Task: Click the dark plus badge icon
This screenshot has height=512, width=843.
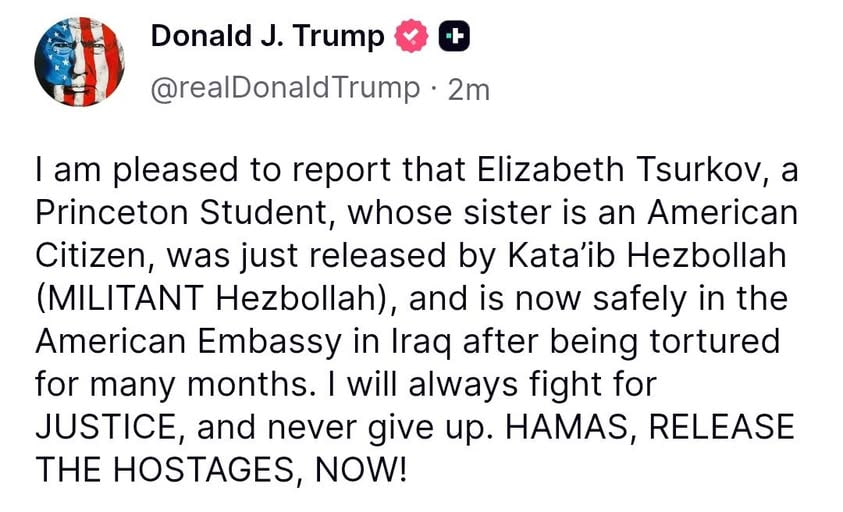Action: [x=454, y=37]
